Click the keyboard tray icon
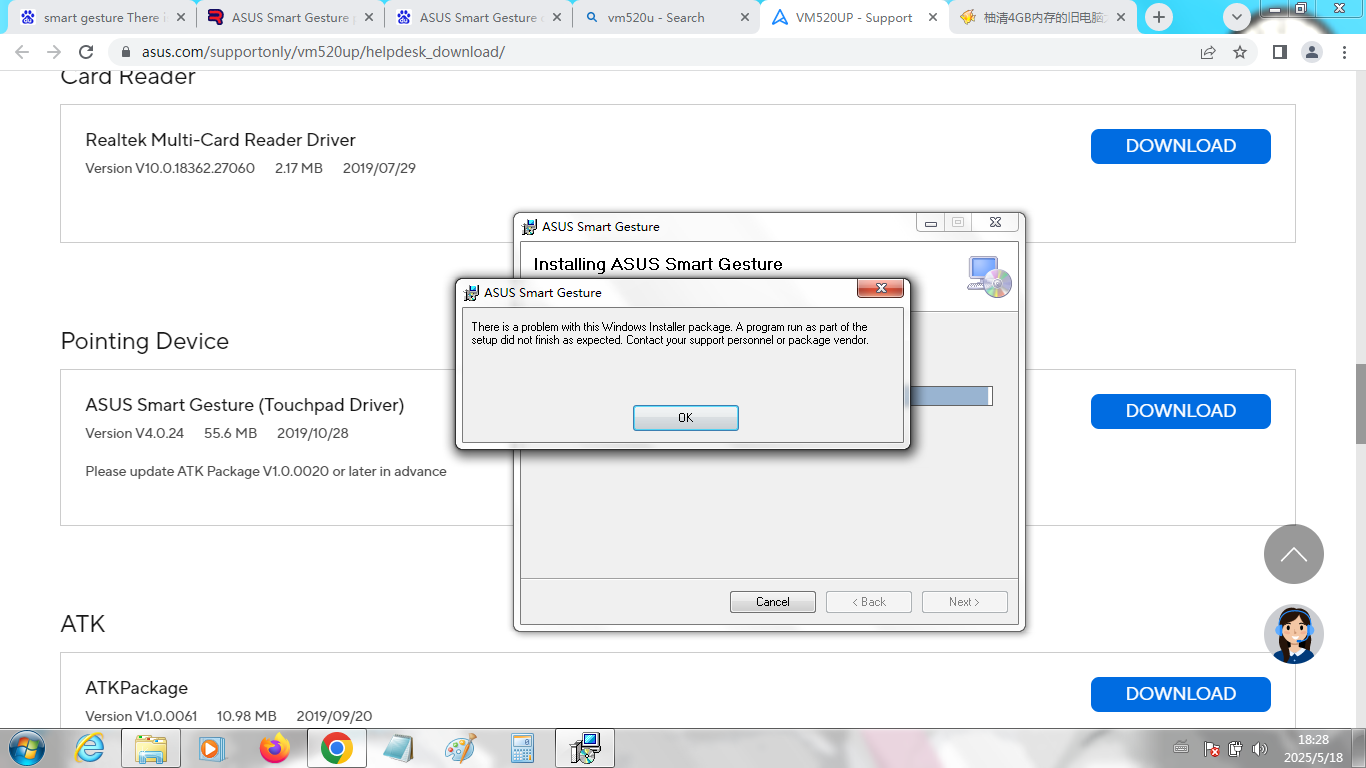This screenshot has height=768, width=1366. pos(1181,748)
